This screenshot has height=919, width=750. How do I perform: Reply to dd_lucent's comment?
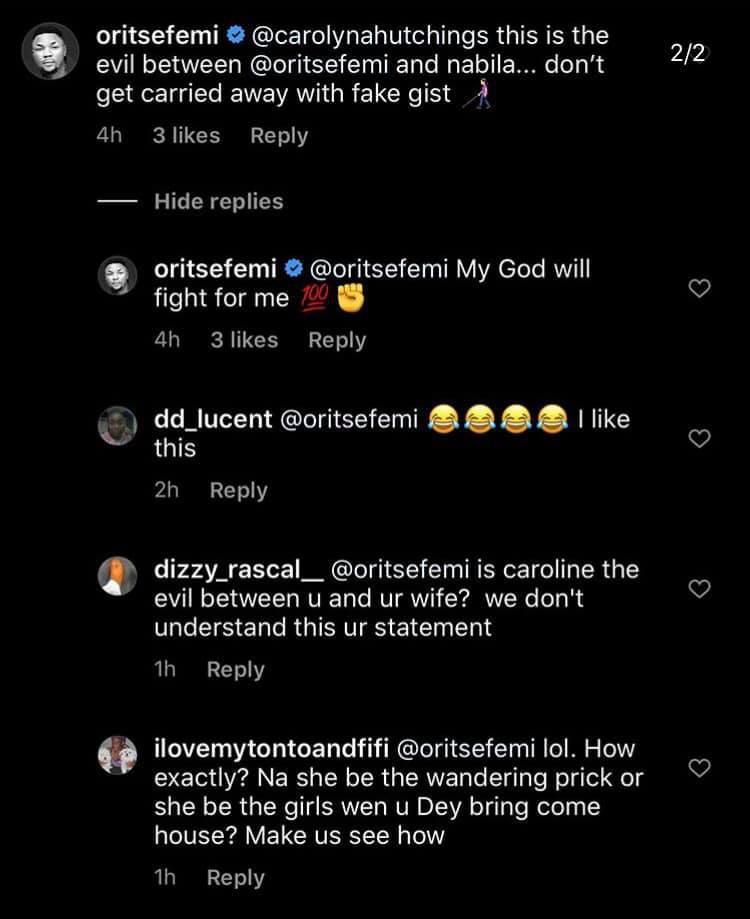click(x=239, y=490)
